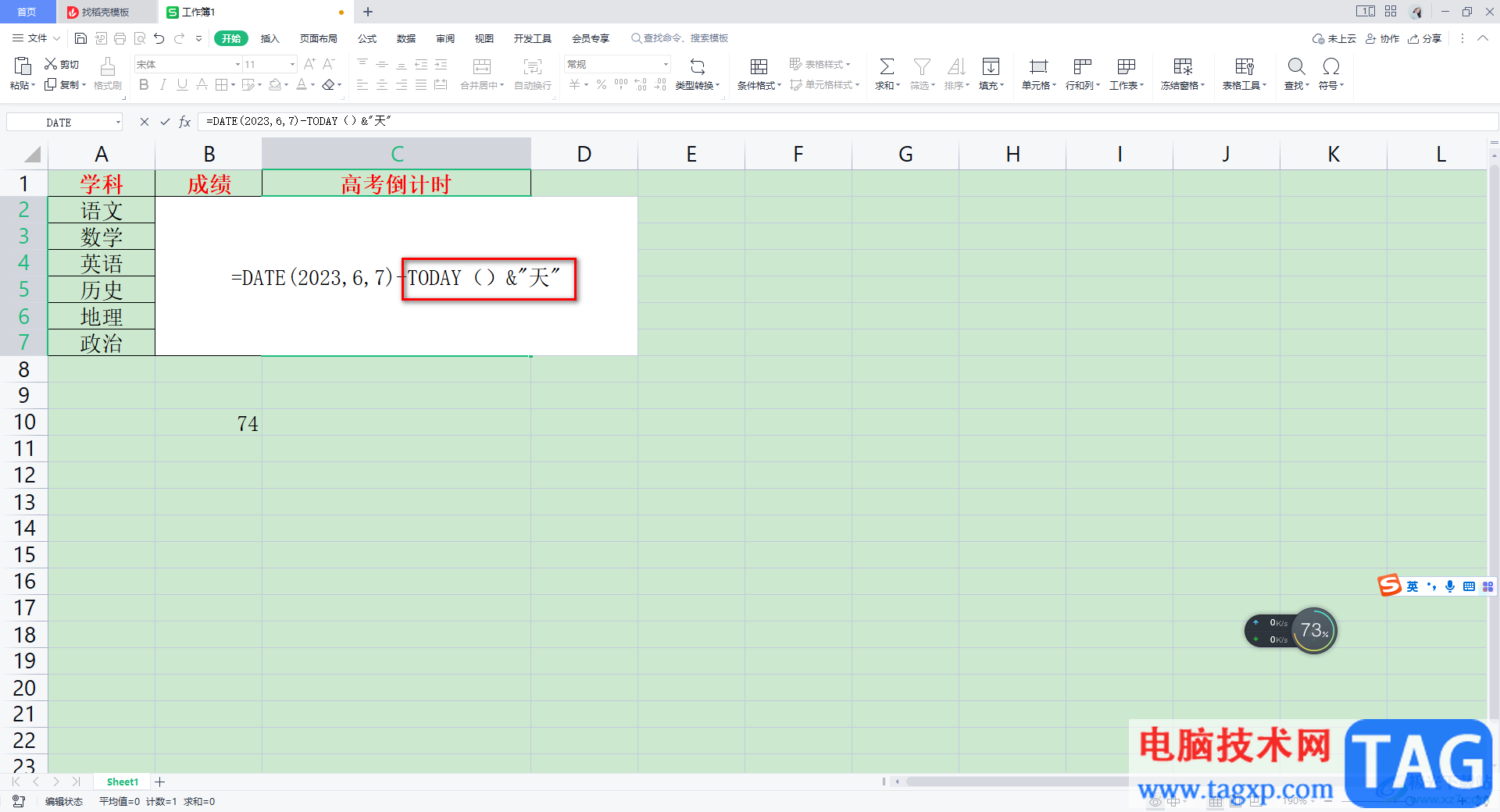
Task: Open Print Preview icon
Action: pyautogui.click(x=140, y=38)
